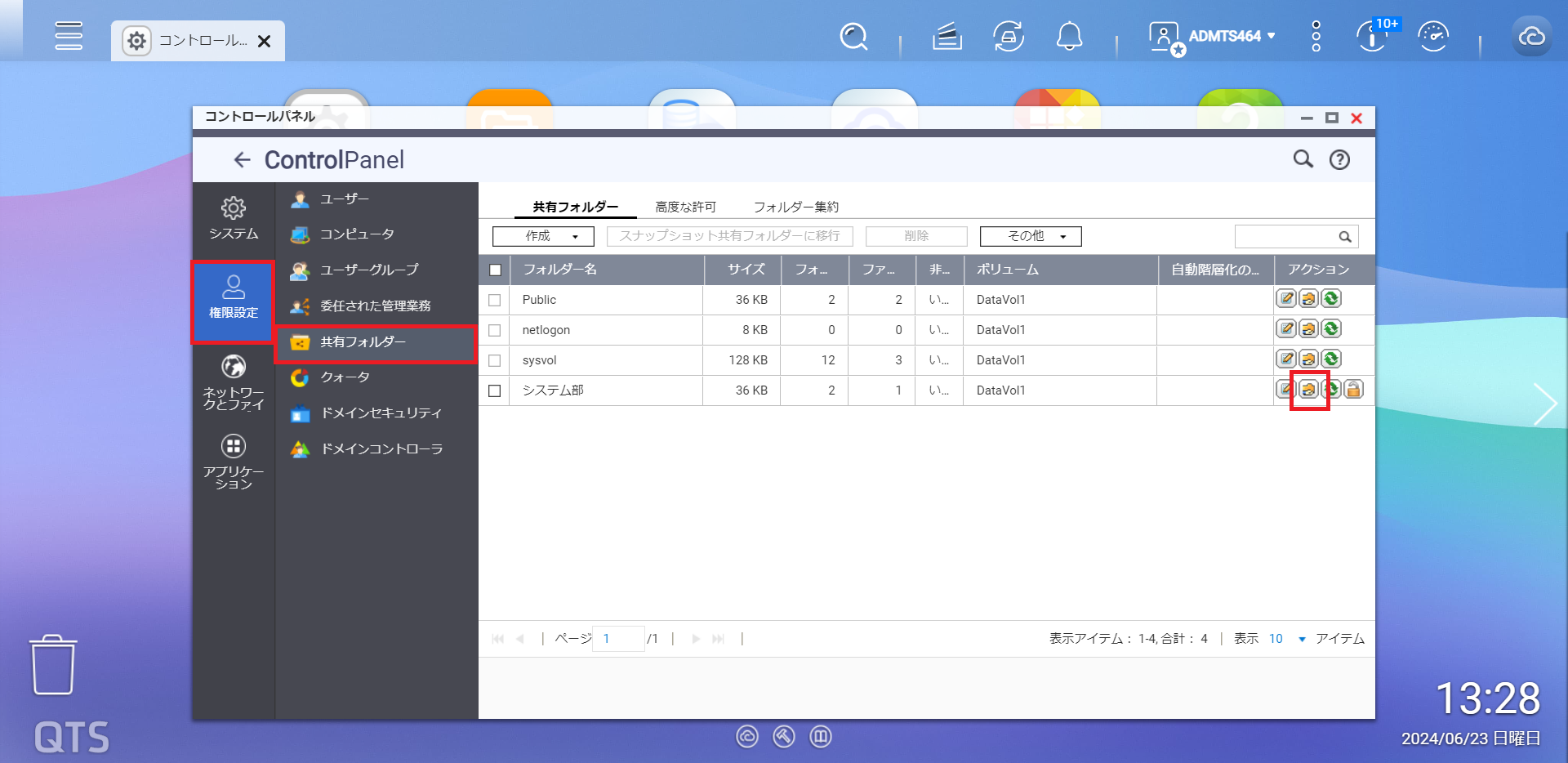Edit permissions icon for netlogon folder
Screen dimensions: 1568x763
tap(1308, 329)
